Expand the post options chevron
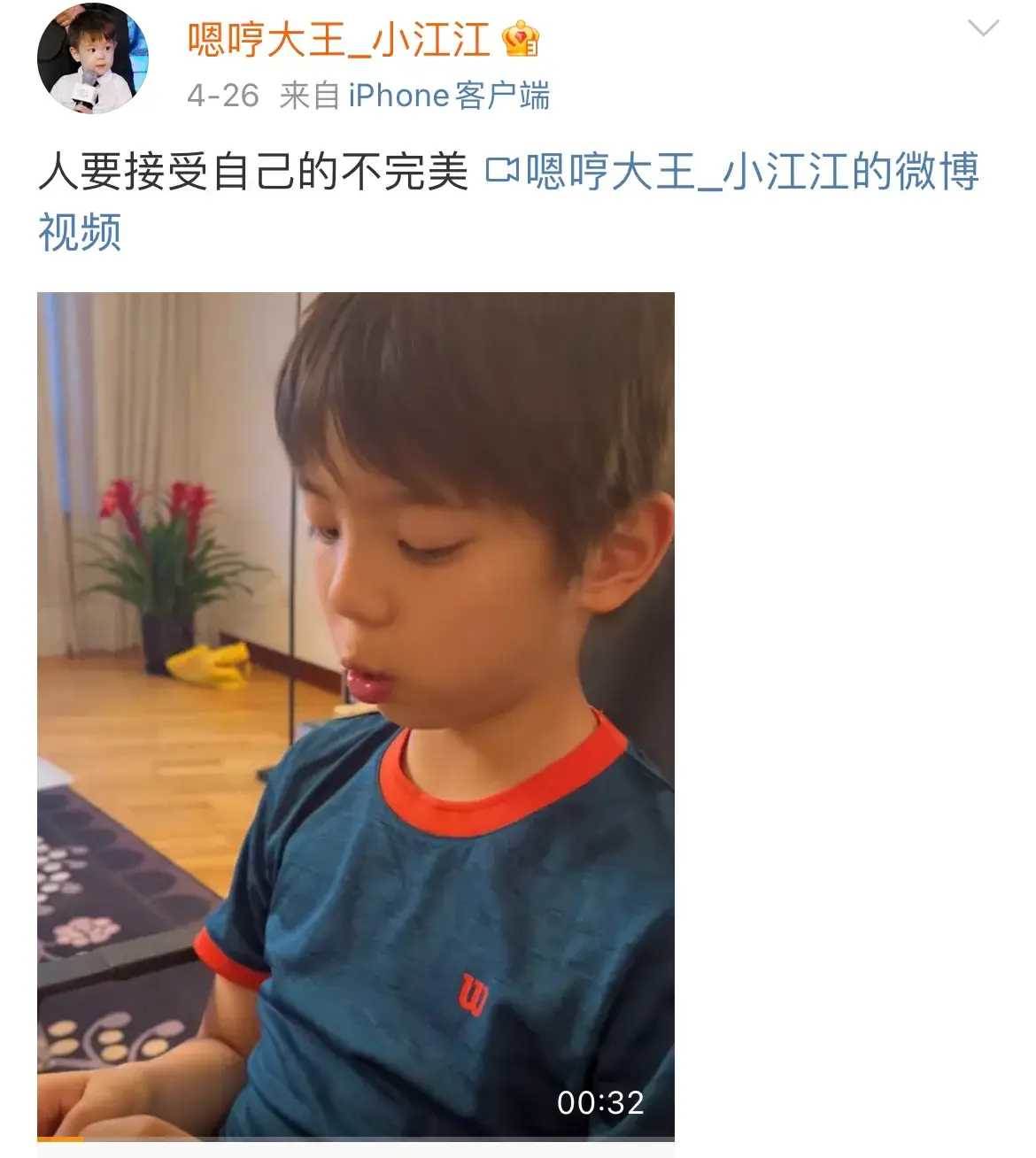Image resolution: width=1036 pixels, height=1158 pixels. (983, 29)
